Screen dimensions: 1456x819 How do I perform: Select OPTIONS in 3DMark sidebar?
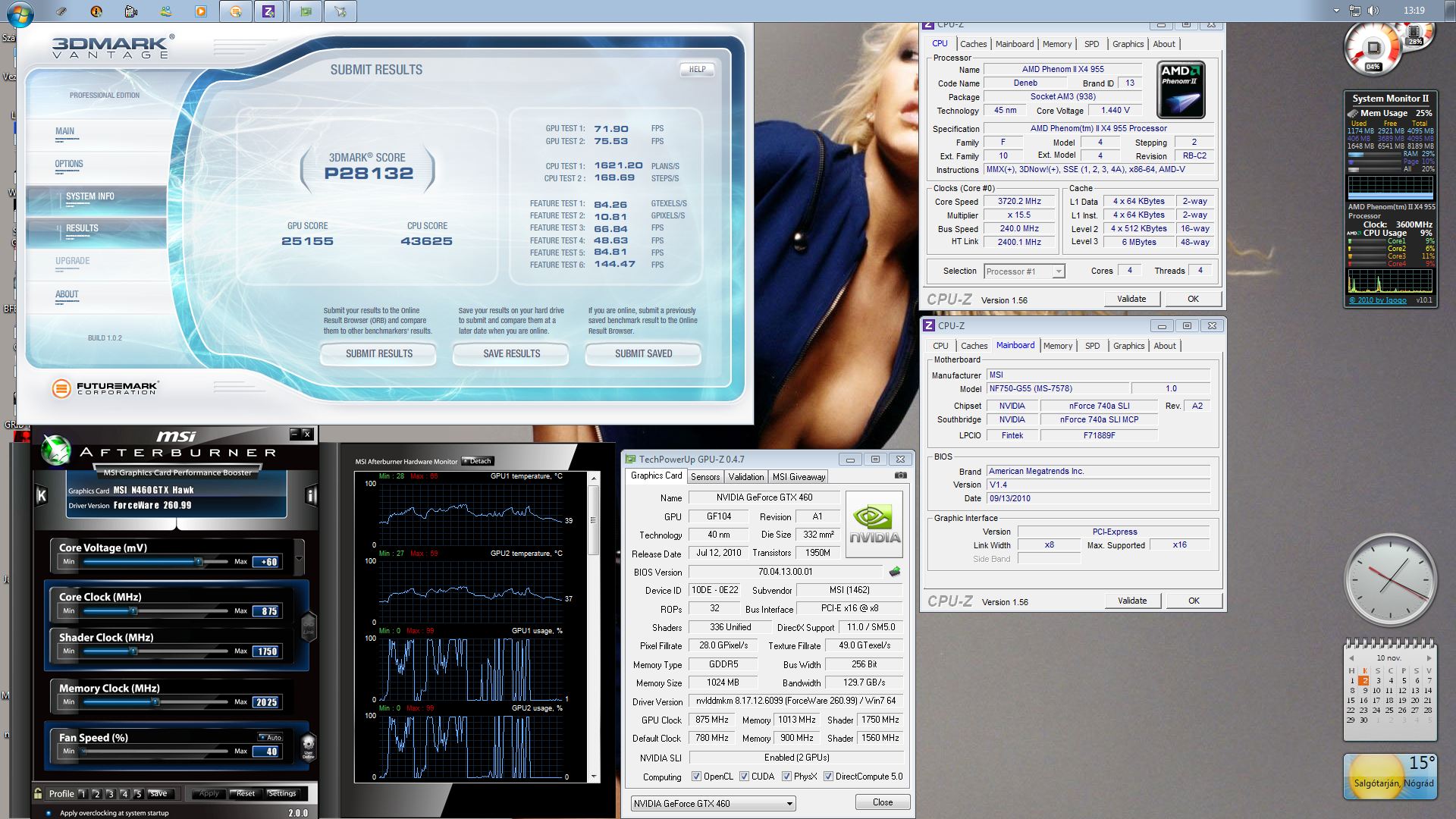click(69, 164)
